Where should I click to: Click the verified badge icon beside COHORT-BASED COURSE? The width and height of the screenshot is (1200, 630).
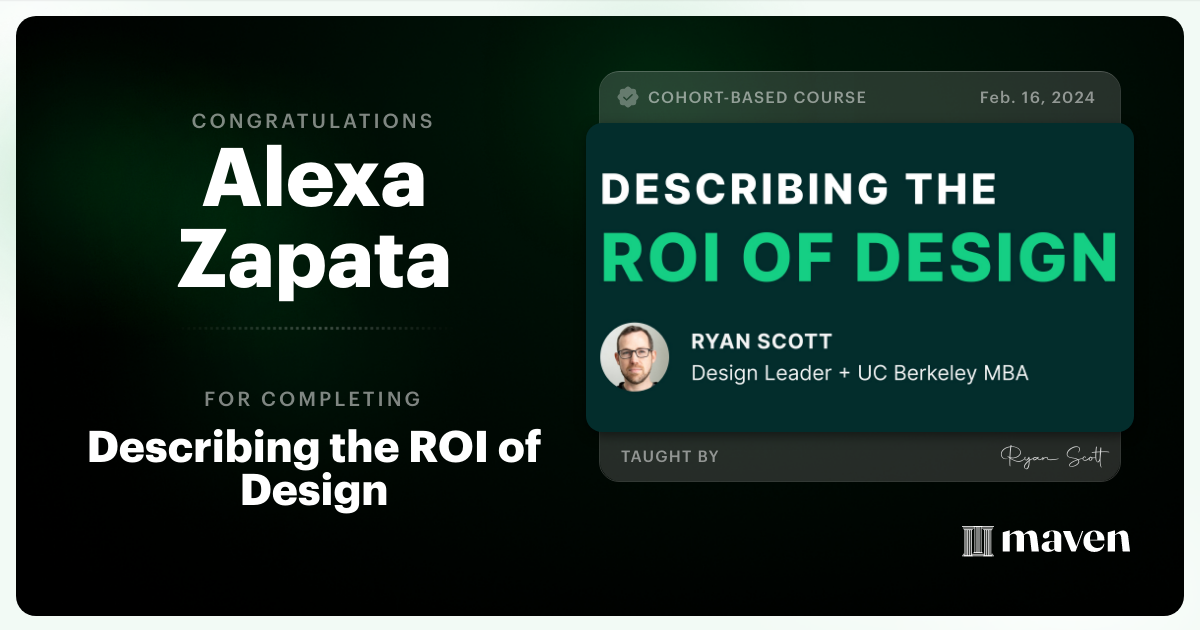pyautogui.click(x=629, y=97)
